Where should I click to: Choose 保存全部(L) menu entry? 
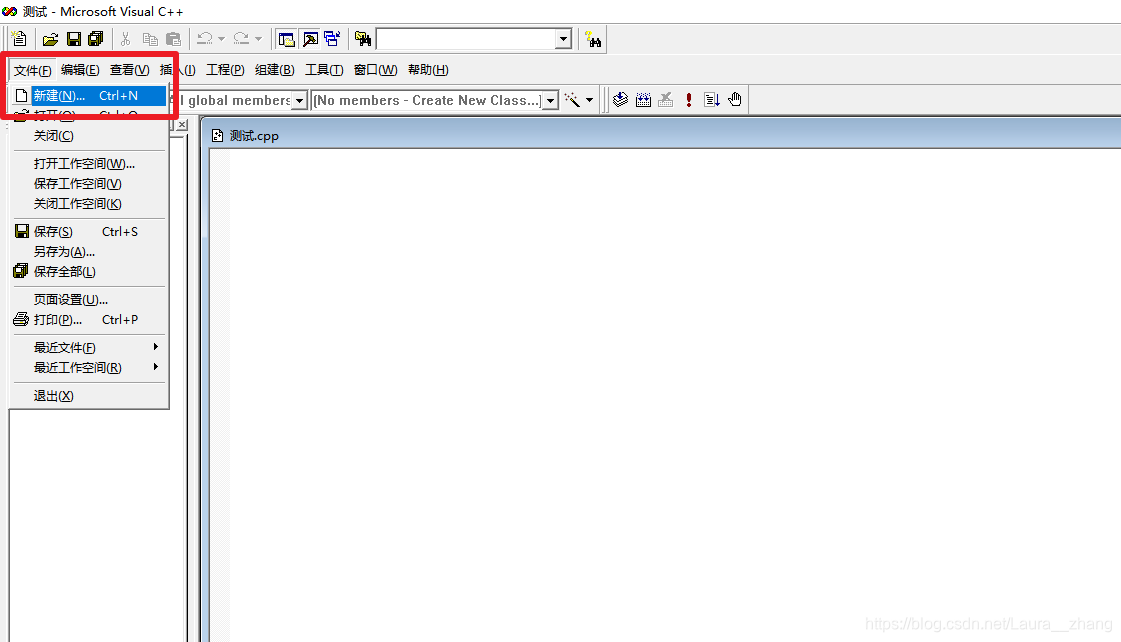tap(89, 272)
